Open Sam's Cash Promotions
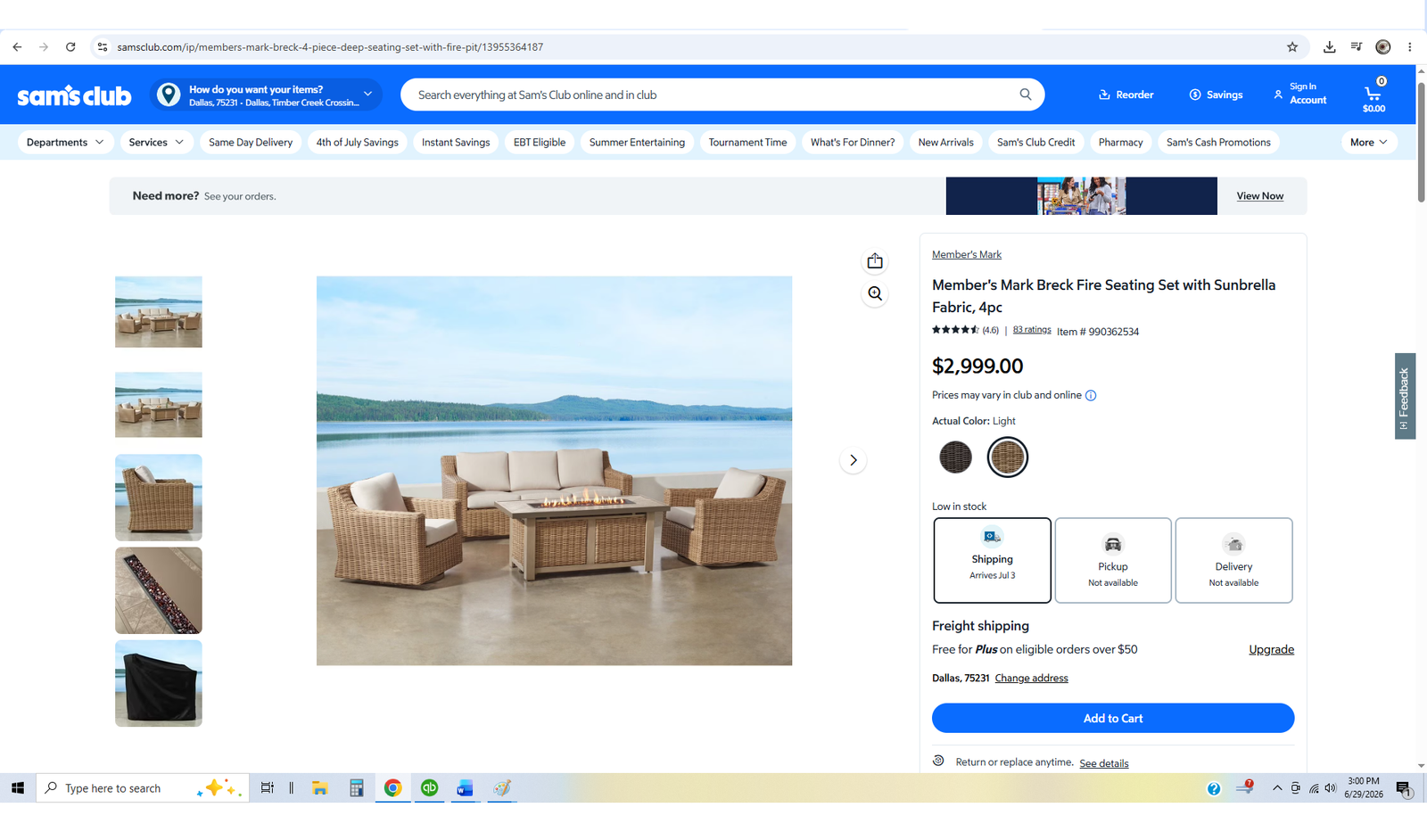The height and width of the screenshot is (840, 1427). [1218, 143]
